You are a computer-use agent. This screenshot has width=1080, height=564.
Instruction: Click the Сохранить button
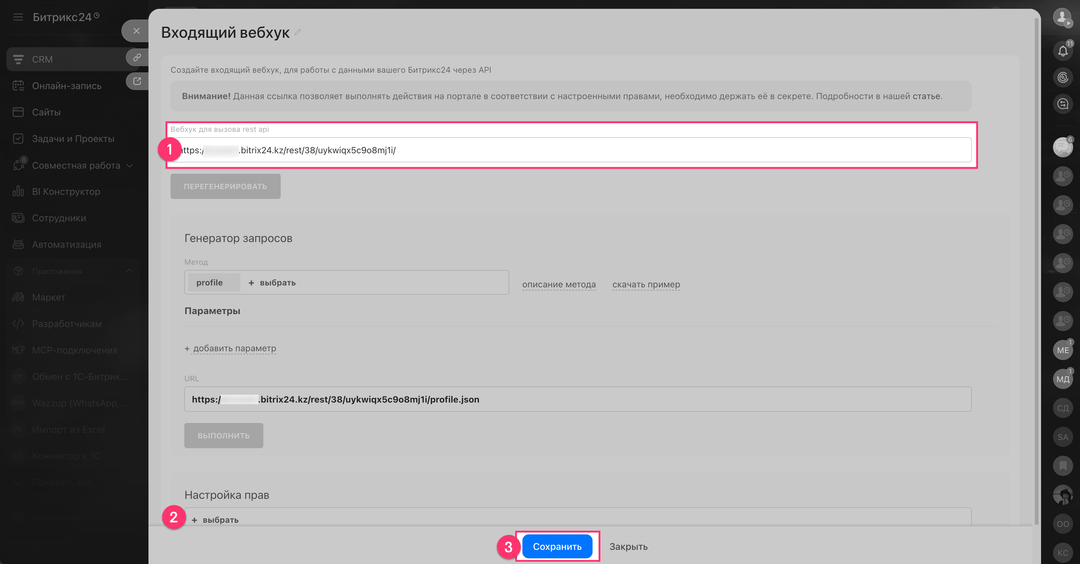[557, 547]
